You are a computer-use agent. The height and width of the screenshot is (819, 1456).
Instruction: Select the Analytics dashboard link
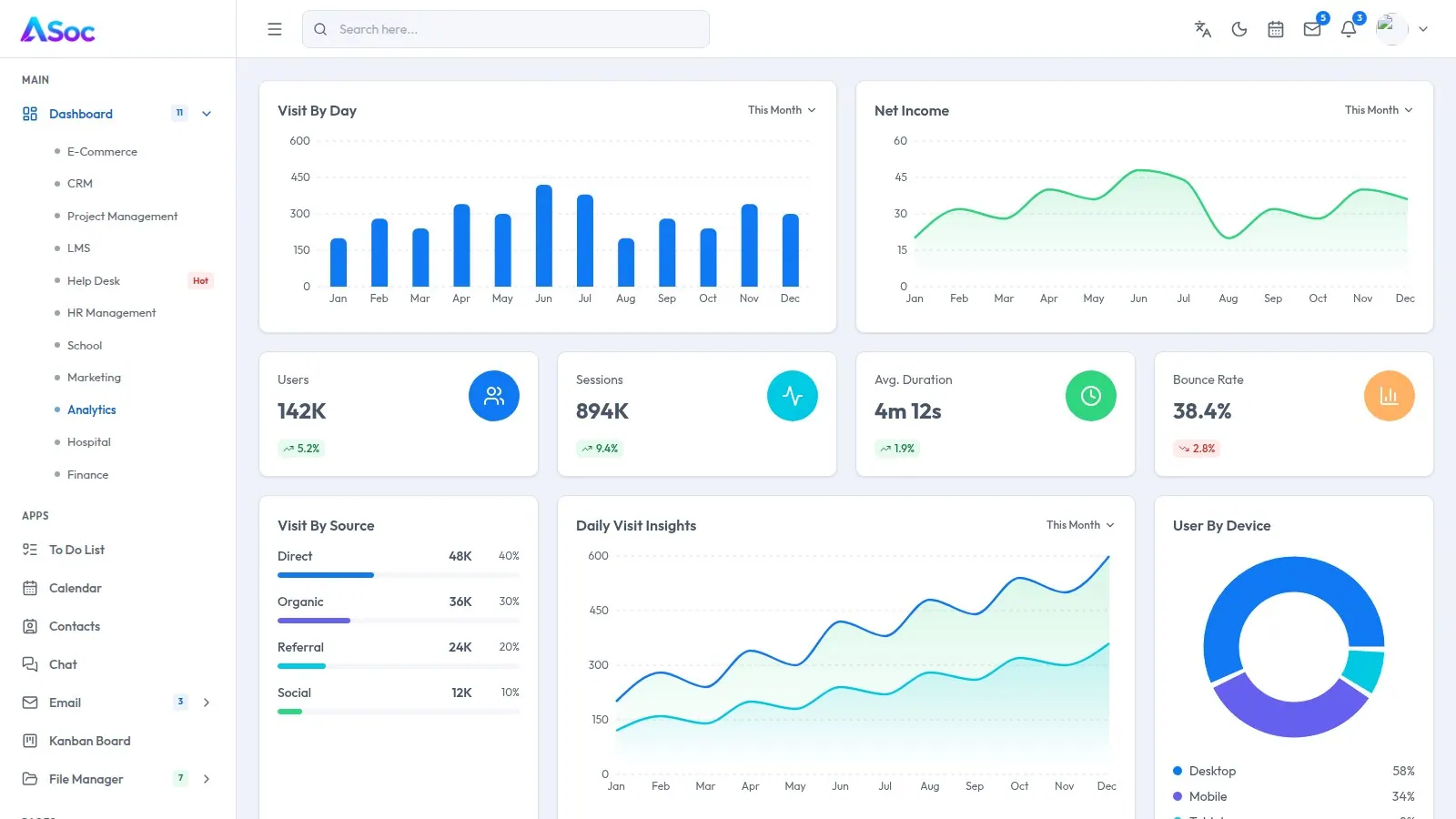(x=92, y=410)
